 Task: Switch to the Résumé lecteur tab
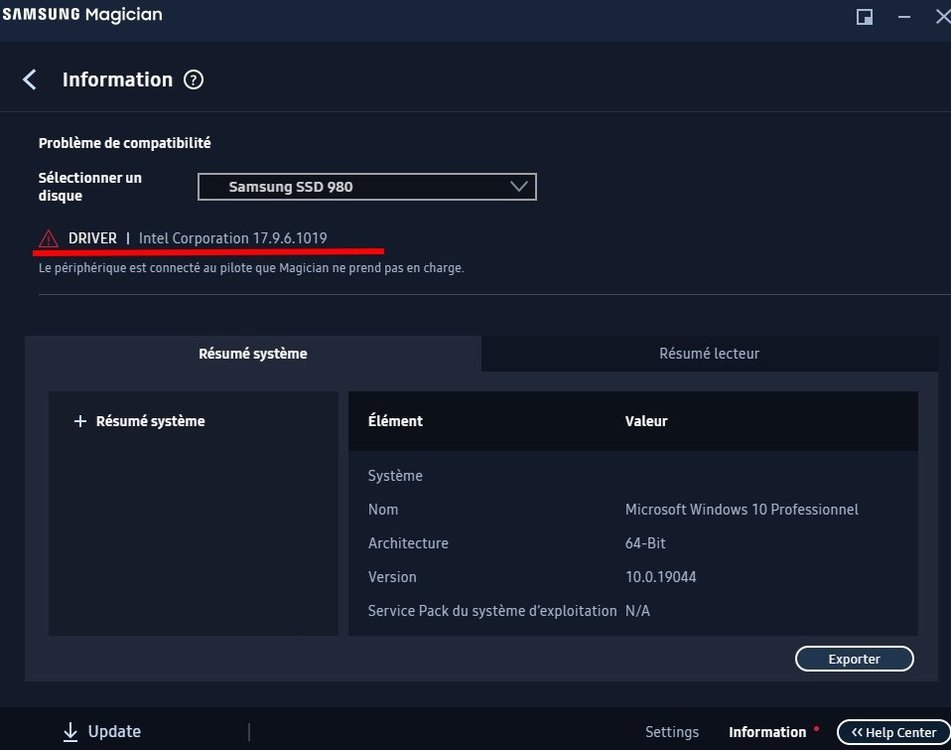[709, 353]
